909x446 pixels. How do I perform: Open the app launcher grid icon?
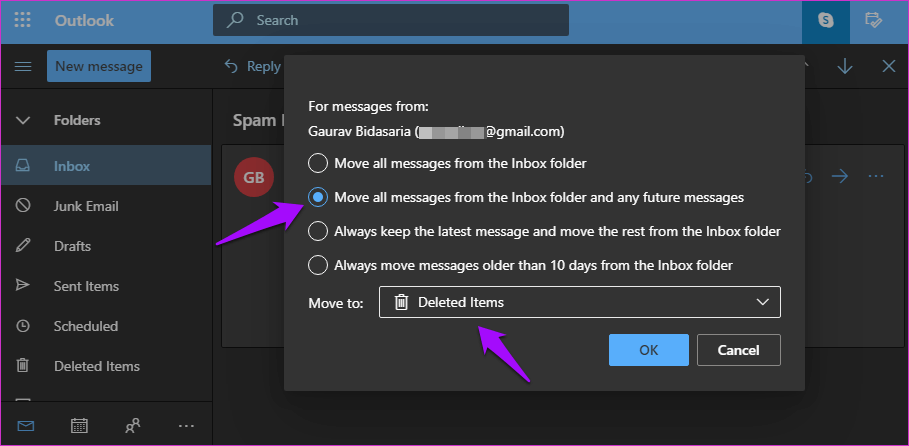point(23,20)
